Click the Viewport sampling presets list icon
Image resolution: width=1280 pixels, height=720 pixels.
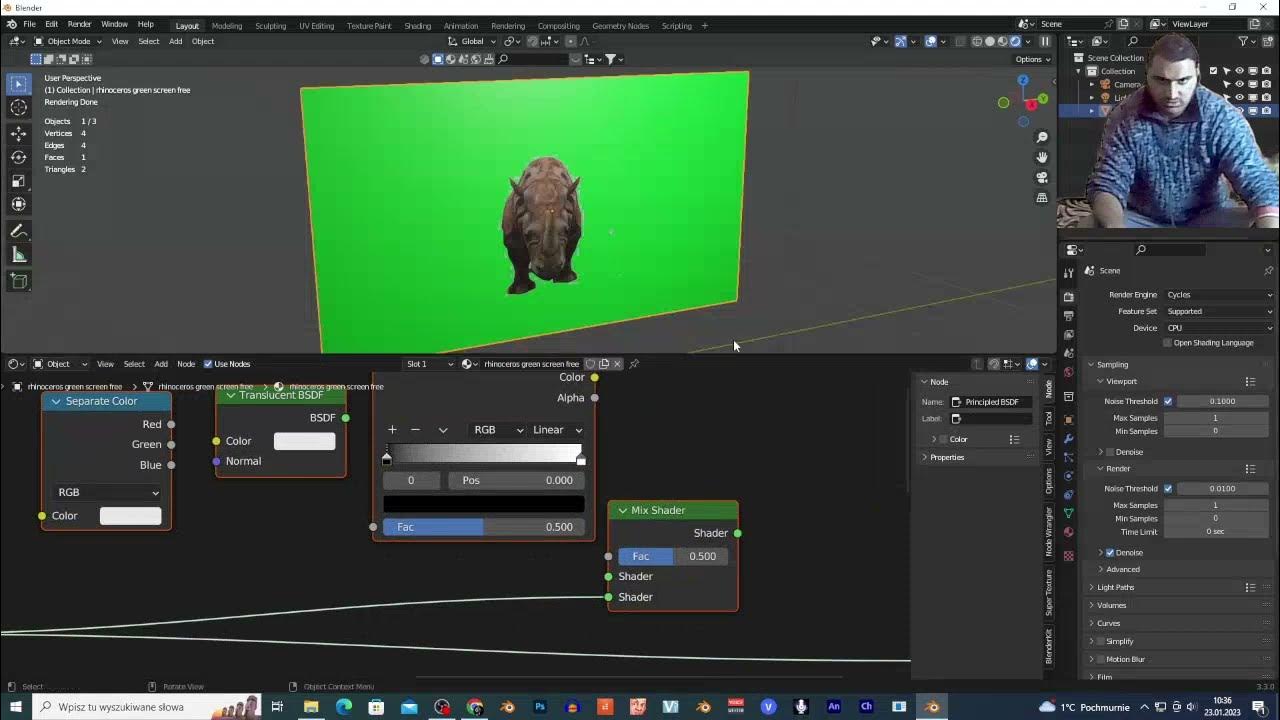click(1250, 381)
